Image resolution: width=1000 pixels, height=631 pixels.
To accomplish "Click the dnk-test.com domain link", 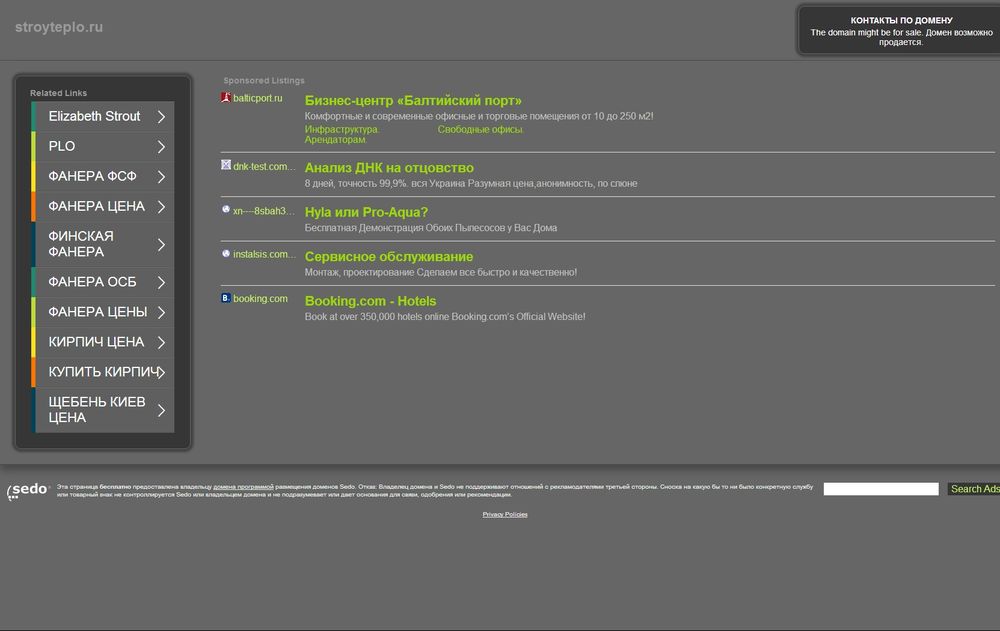I will click(x=265, y=167).
